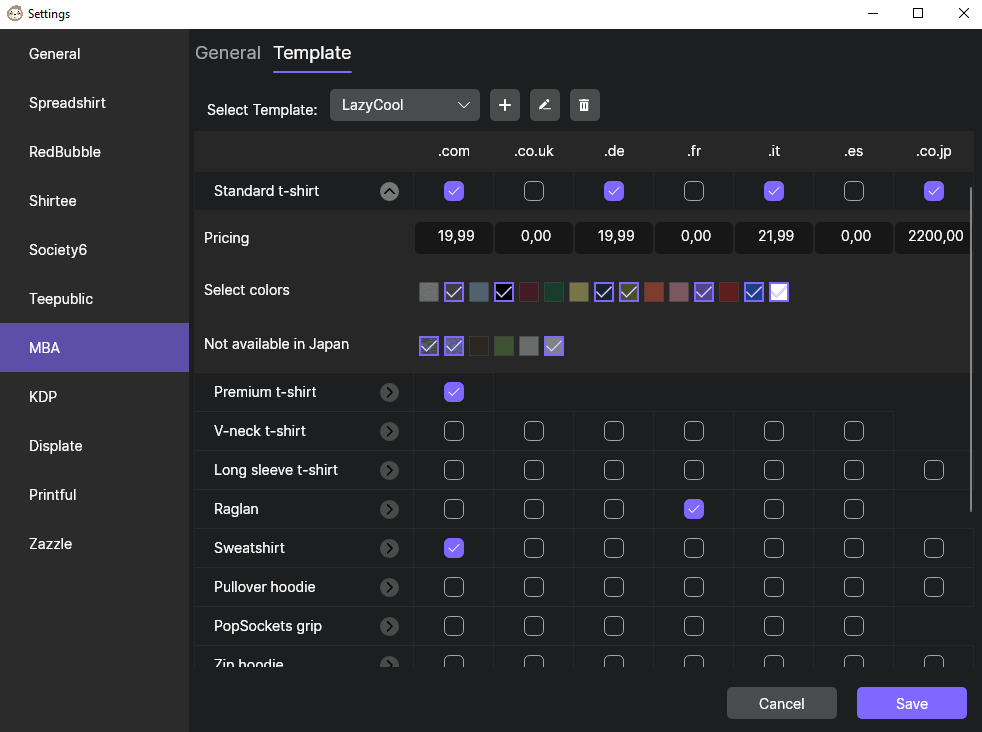
Task: Collapse the Standard t-shirt section
Action: pyautogui.click(x=390, y=192)
